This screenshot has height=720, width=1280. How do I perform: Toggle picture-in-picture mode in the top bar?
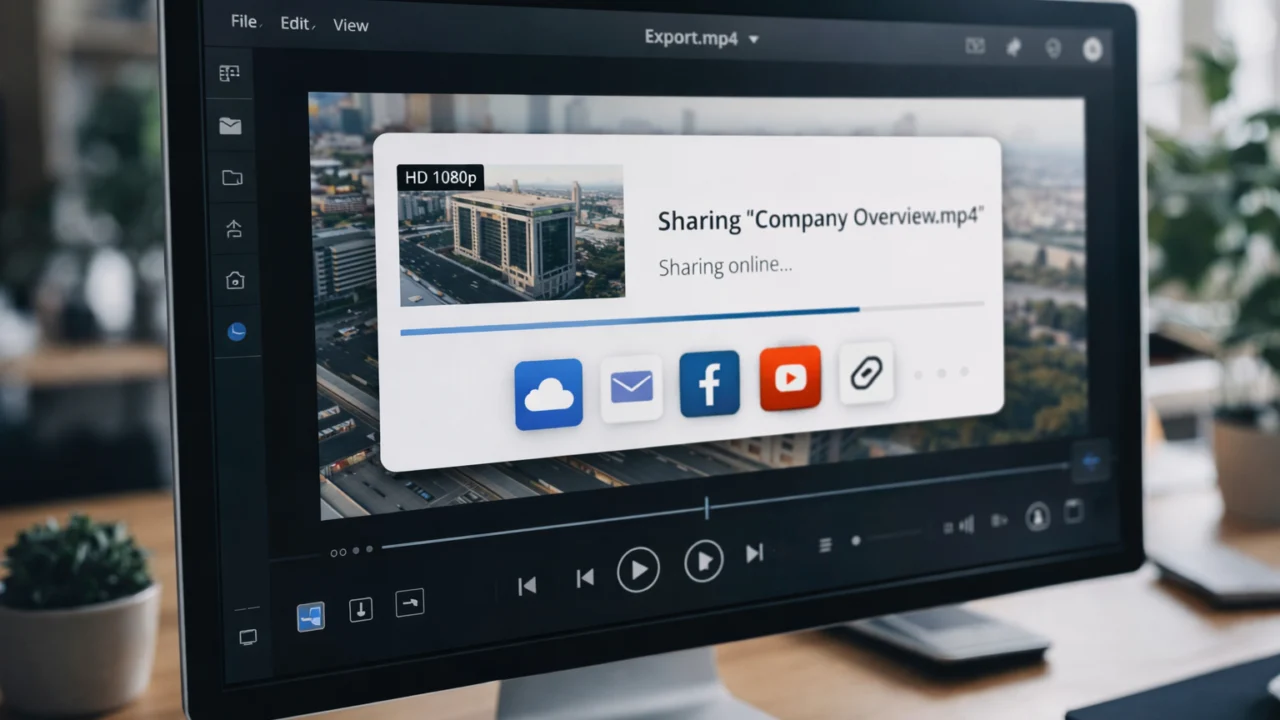pos(975,46)
